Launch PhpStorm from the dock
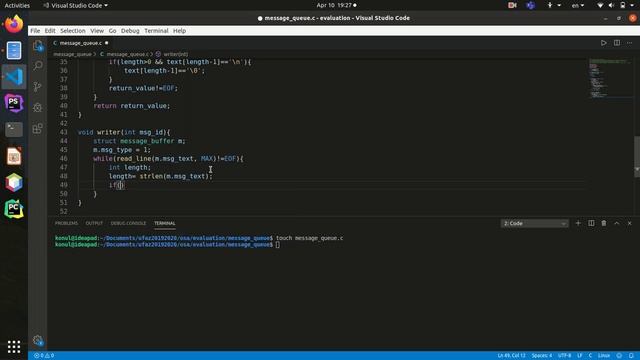The width and height of the screenshot is (640, 360). [x=14, y=103]
